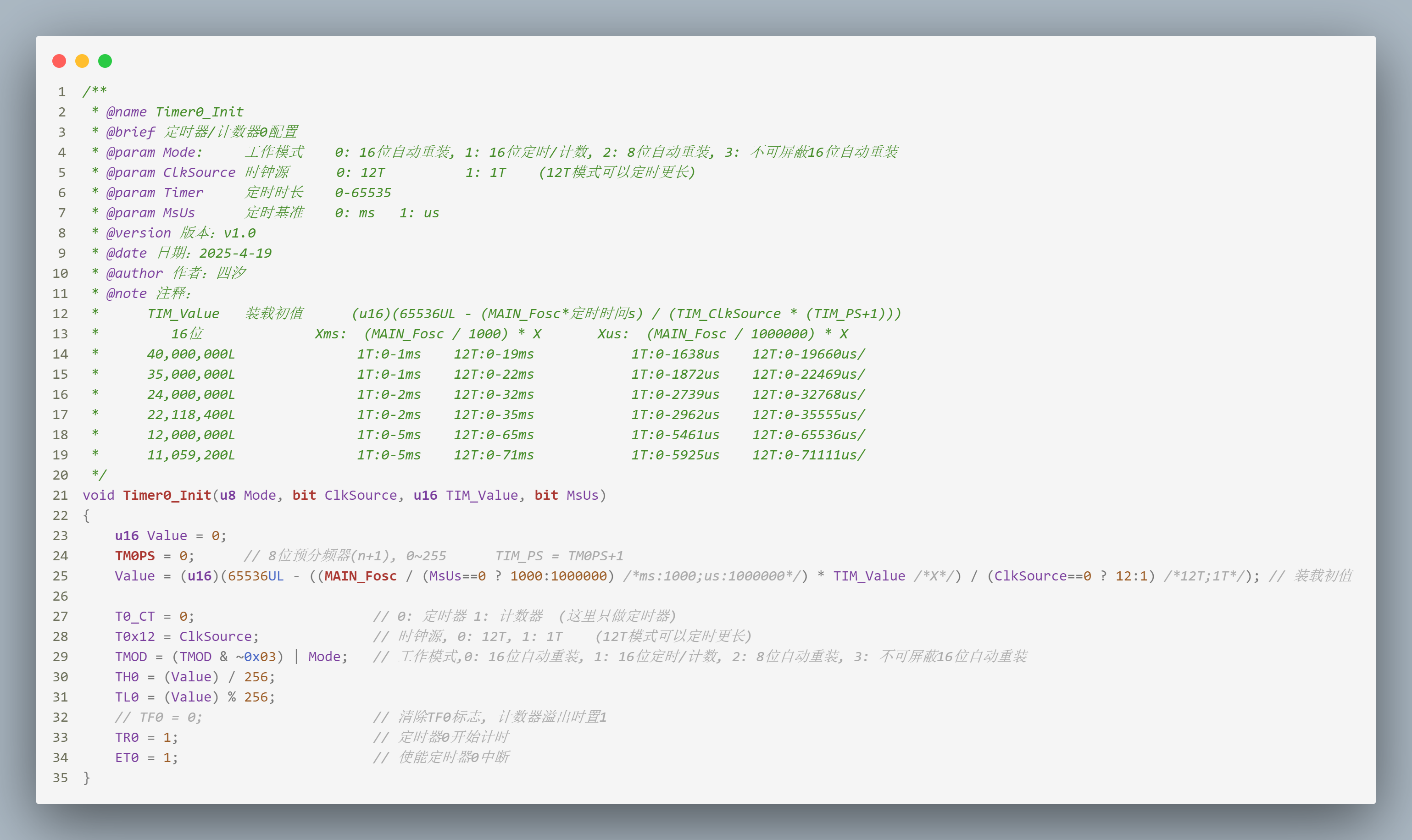Click '1T:0-2962us' in line 17

tap(675, 414)
